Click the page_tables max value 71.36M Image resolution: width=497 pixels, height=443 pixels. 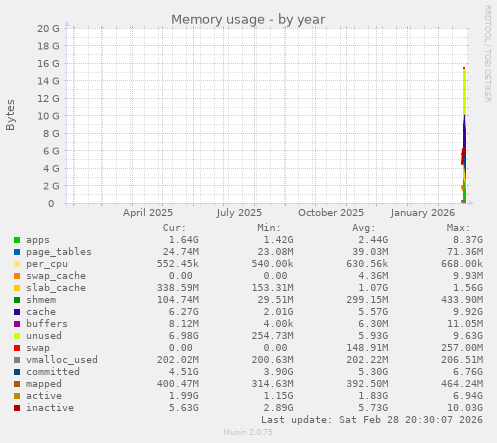465,252
